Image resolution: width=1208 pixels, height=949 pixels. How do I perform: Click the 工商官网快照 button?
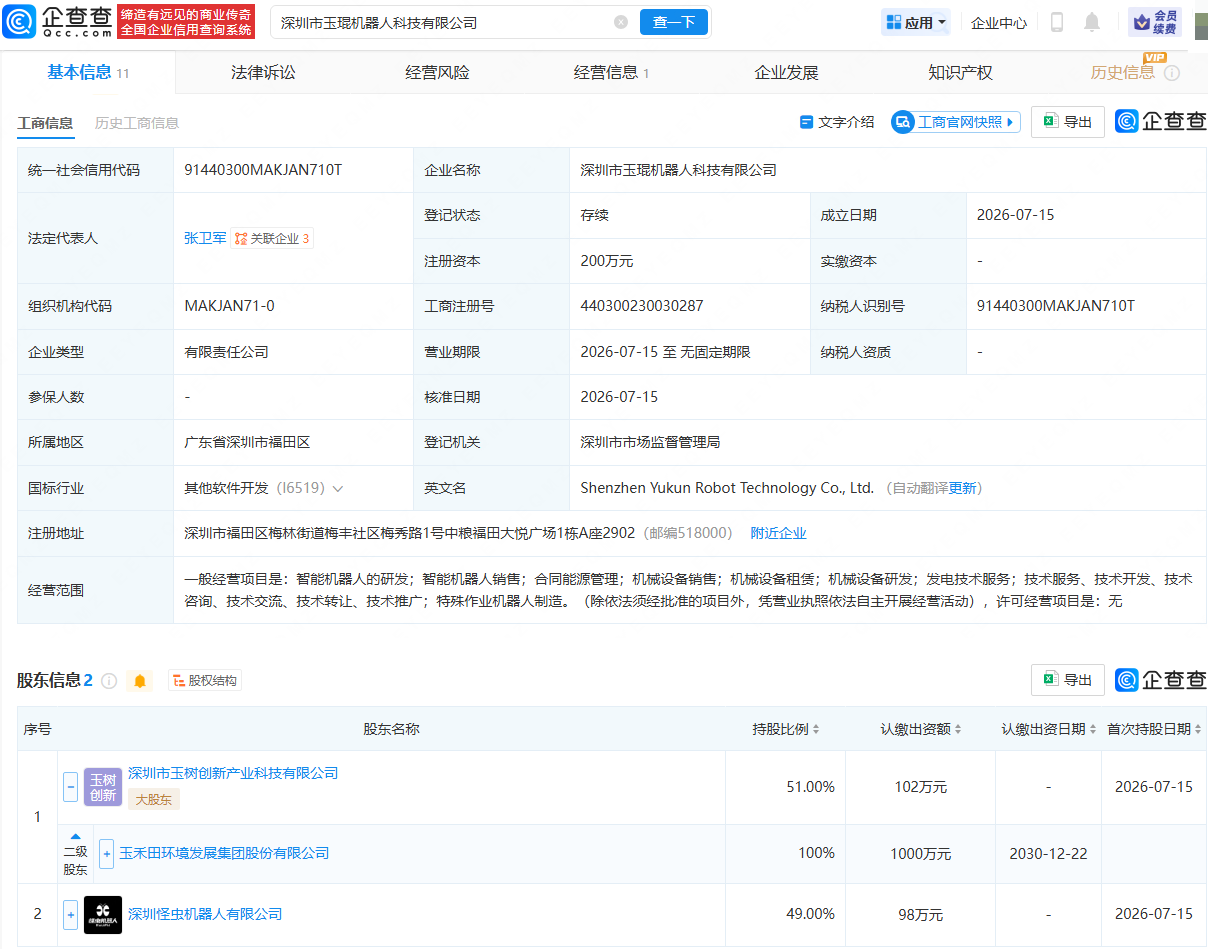[x=956, y=122]
